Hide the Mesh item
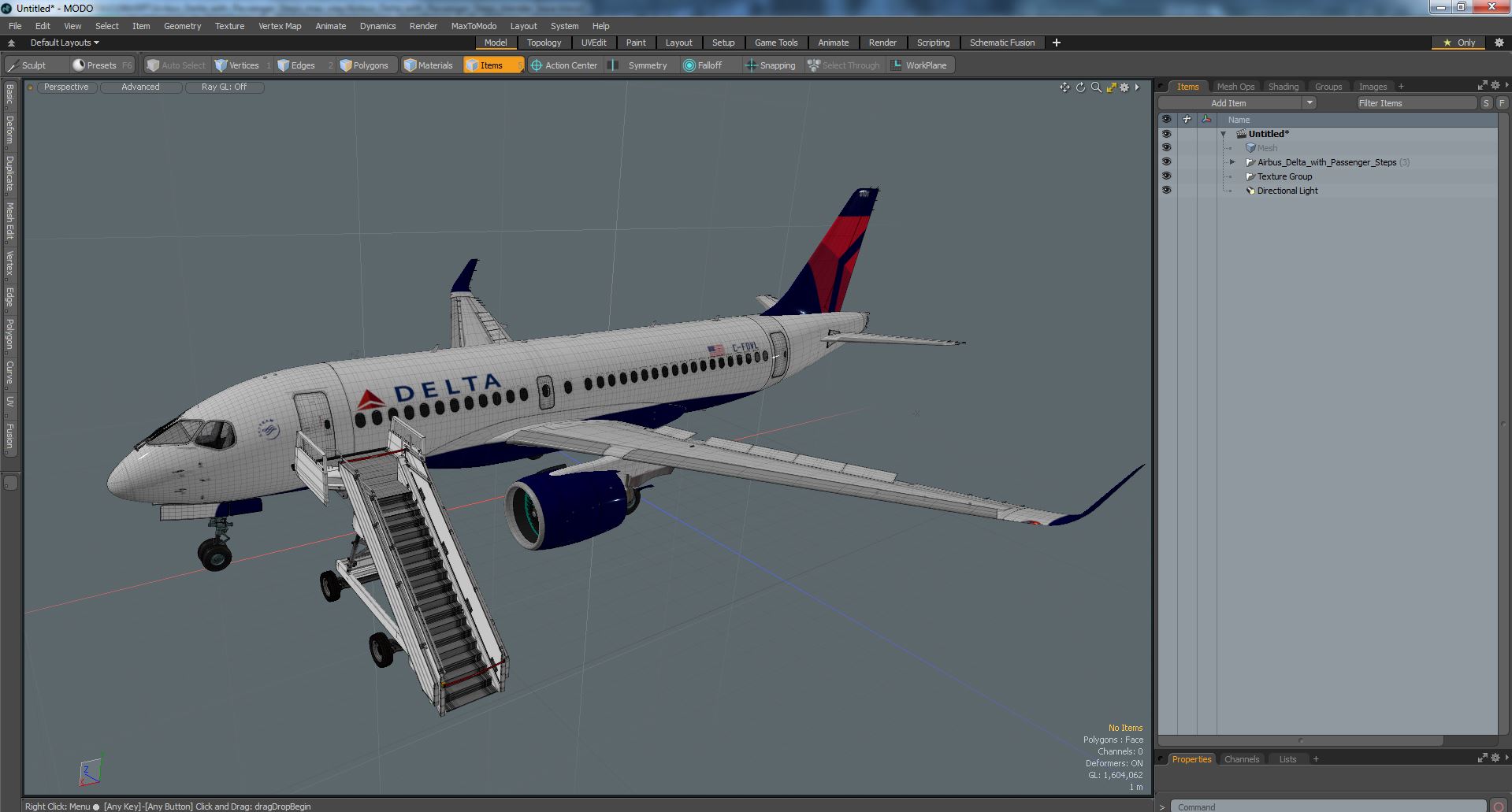1512x812 pixels. 1166,148
